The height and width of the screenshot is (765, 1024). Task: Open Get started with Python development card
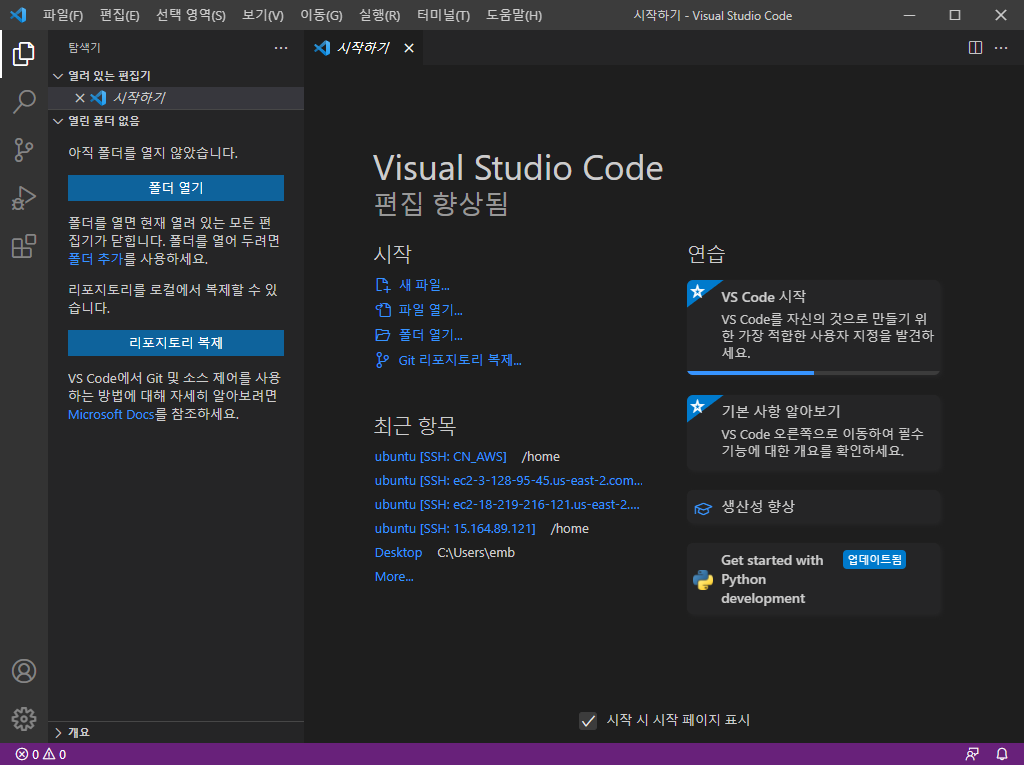(x=814, y=579)
